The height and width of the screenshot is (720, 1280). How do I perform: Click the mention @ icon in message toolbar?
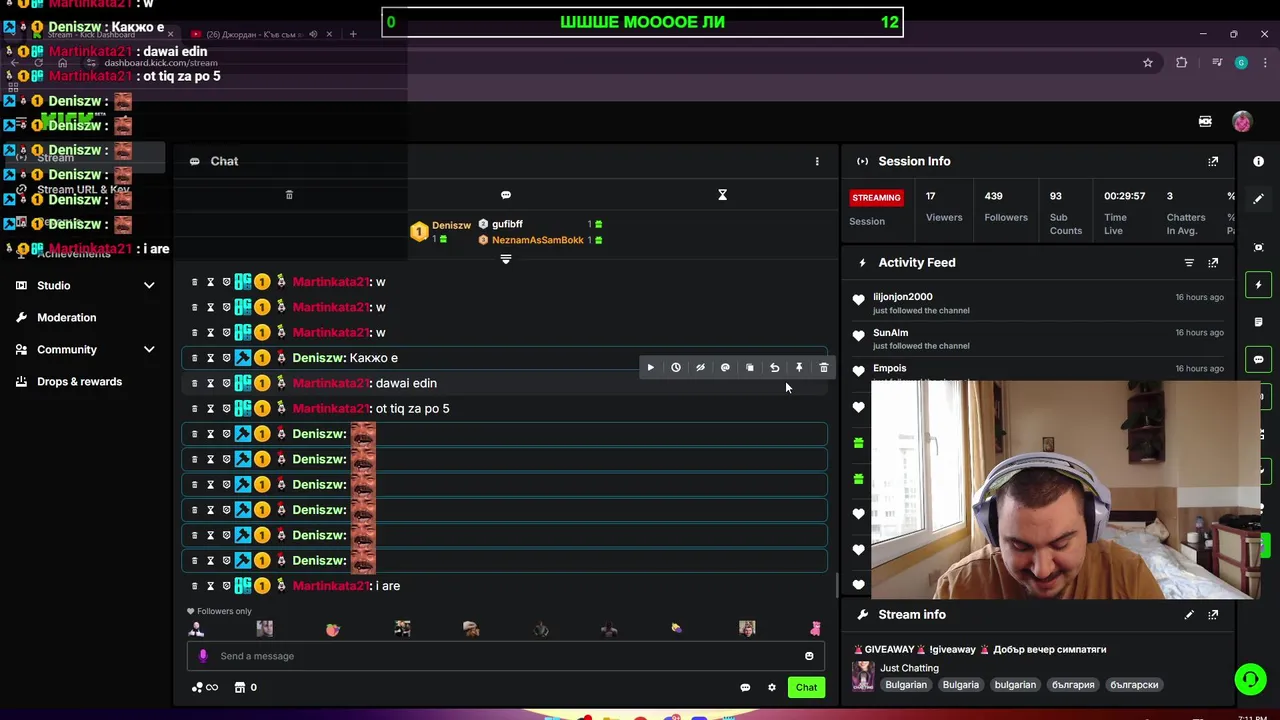pos(725,368)
